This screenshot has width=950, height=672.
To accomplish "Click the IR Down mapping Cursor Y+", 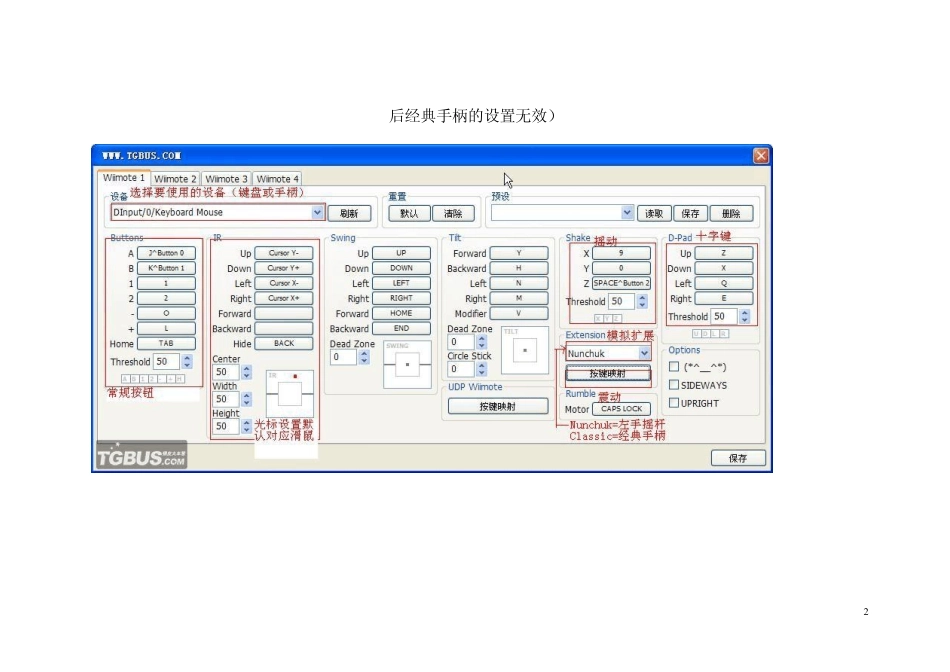I will click(x=284, y=268).
